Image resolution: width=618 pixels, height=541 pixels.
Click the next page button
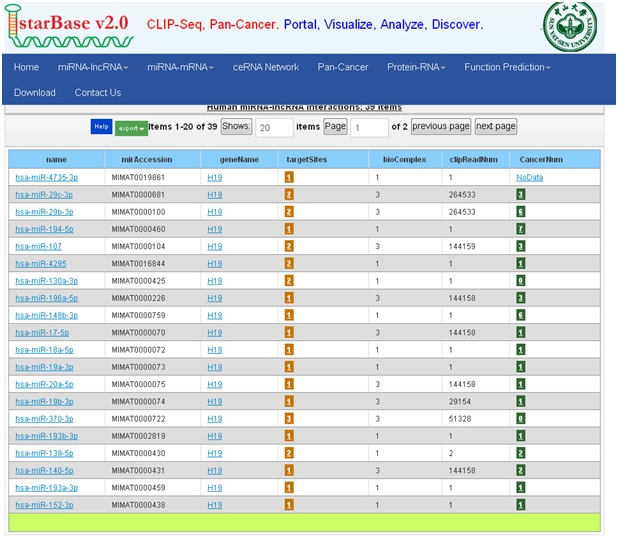click(495, 127)
